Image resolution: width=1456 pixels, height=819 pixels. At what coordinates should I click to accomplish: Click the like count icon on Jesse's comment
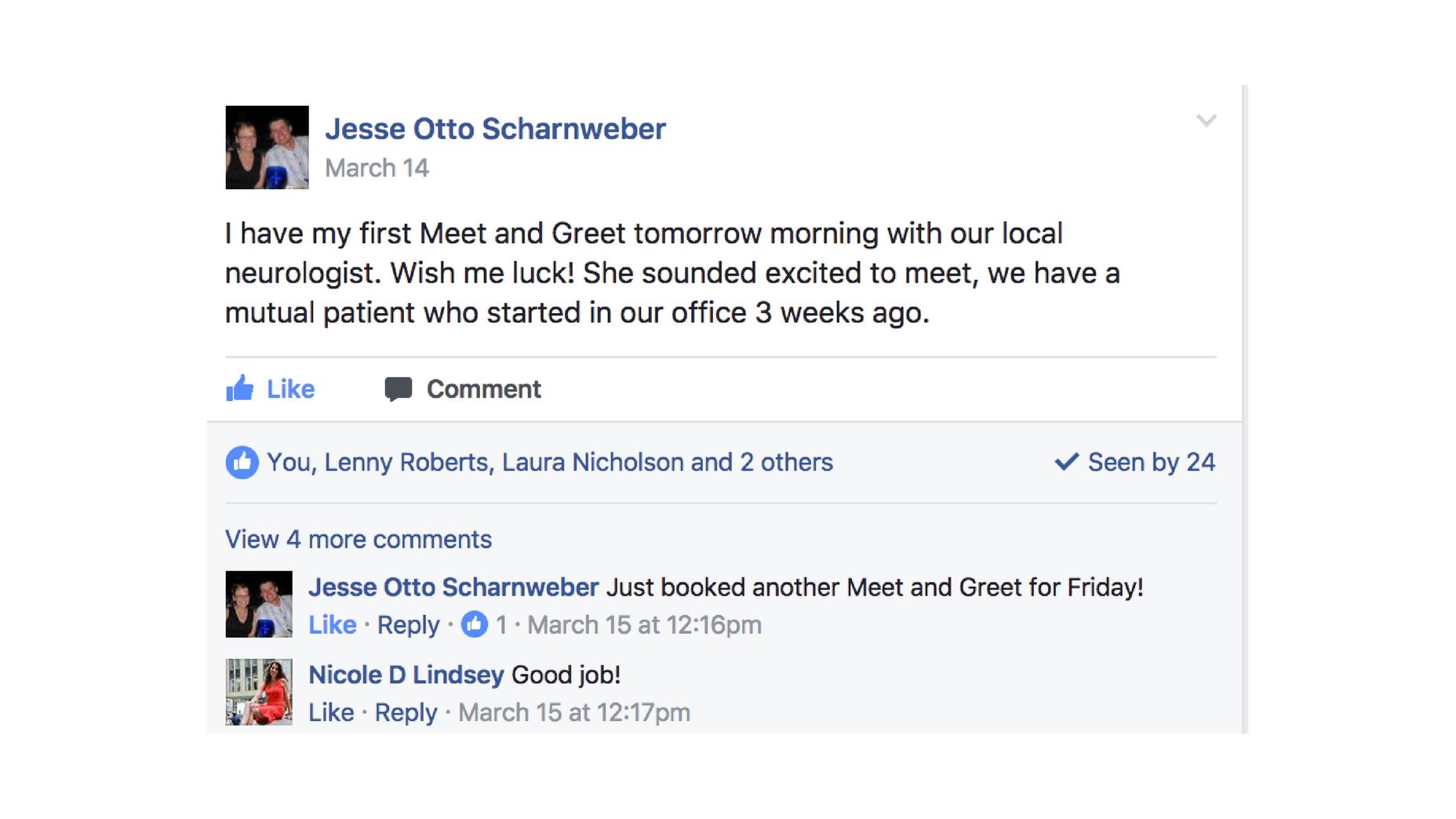(475, 624)
